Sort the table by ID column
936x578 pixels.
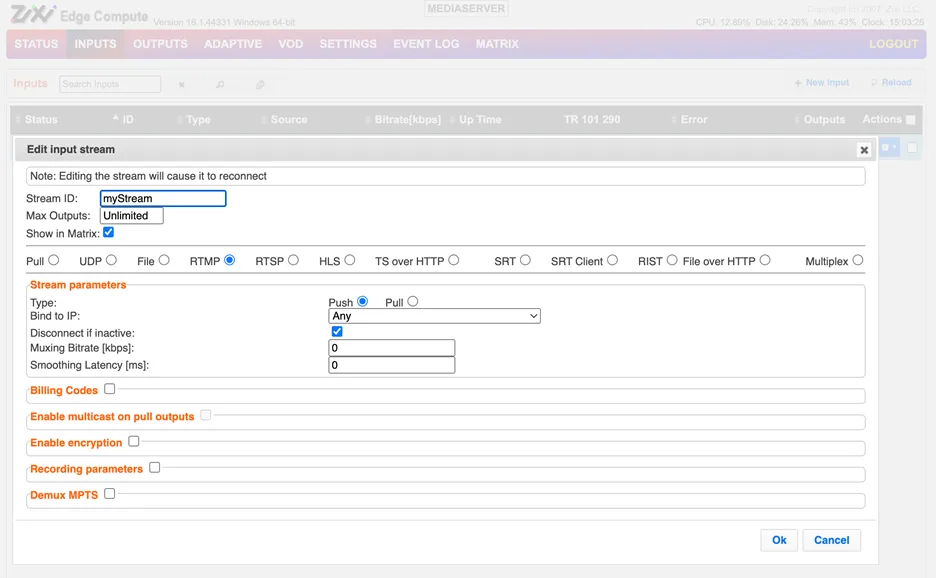point(128,119)
